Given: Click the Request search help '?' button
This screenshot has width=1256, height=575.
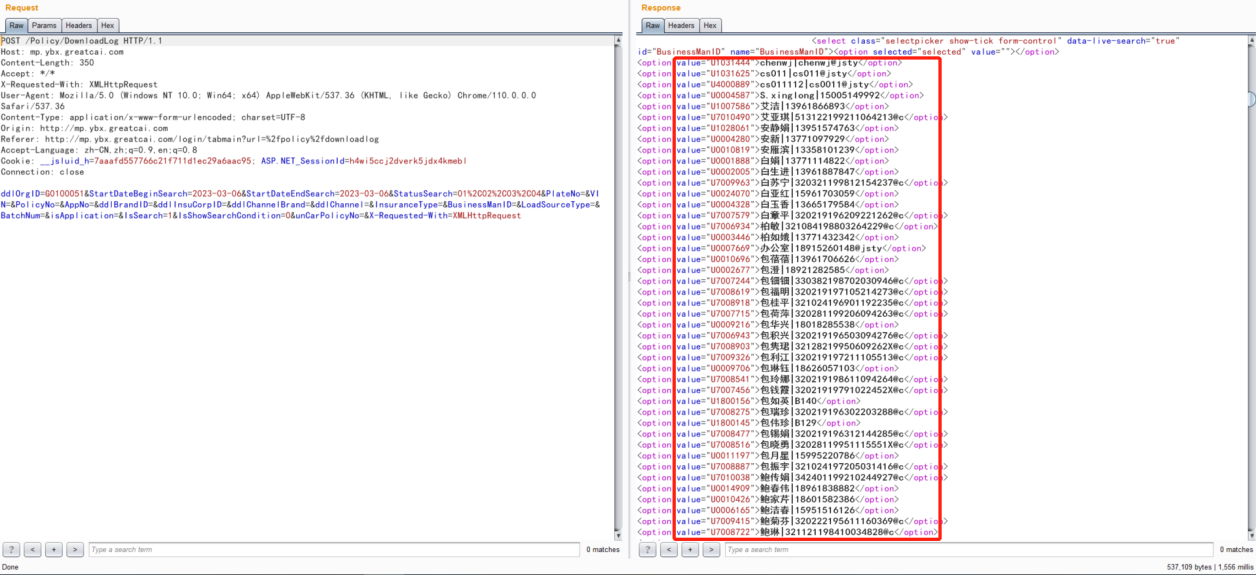Looking at the screenshot, I should pos(11,550).
